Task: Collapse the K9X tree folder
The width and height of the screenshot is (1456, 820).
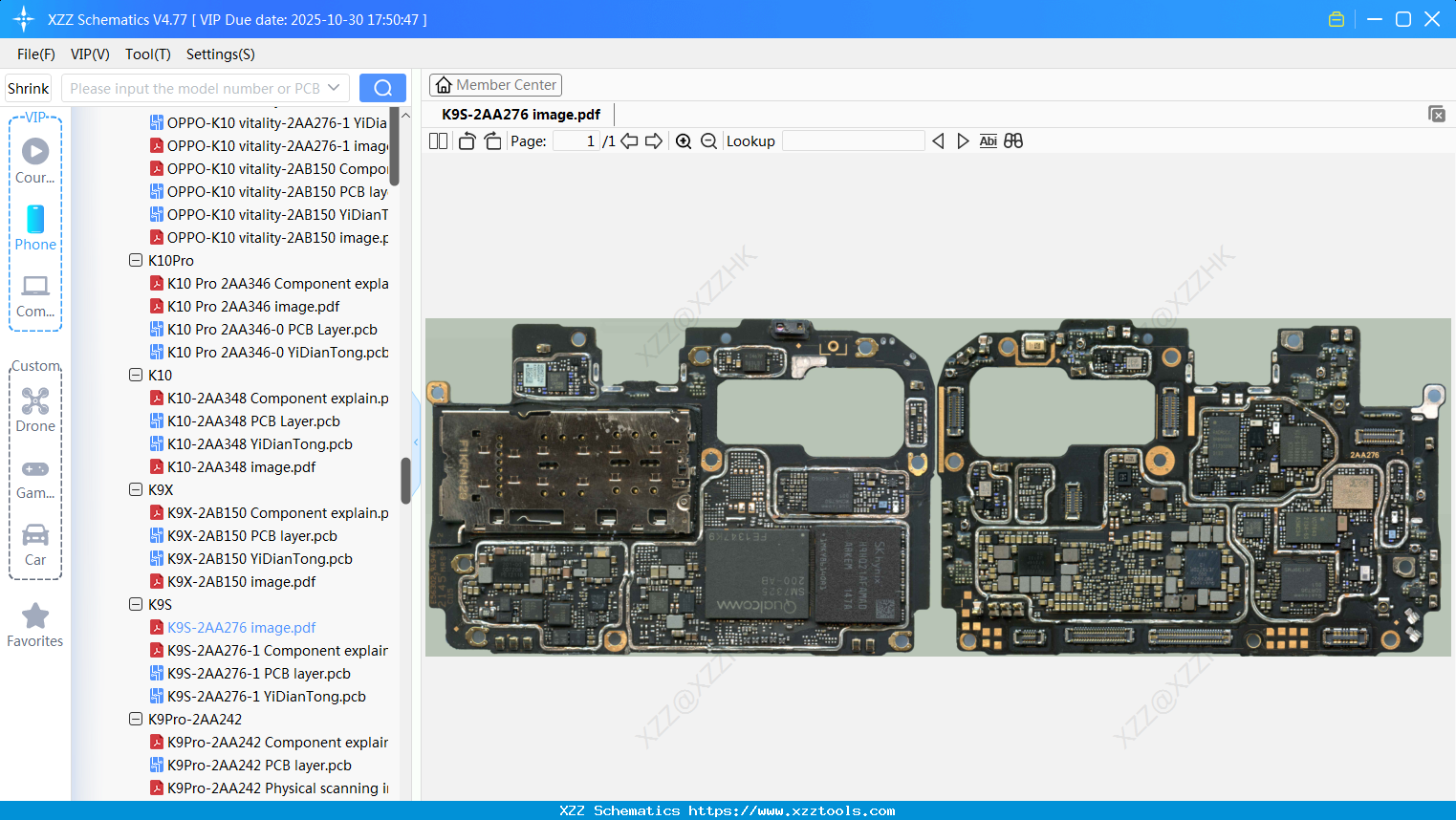Action: click(x=136, y=489)
